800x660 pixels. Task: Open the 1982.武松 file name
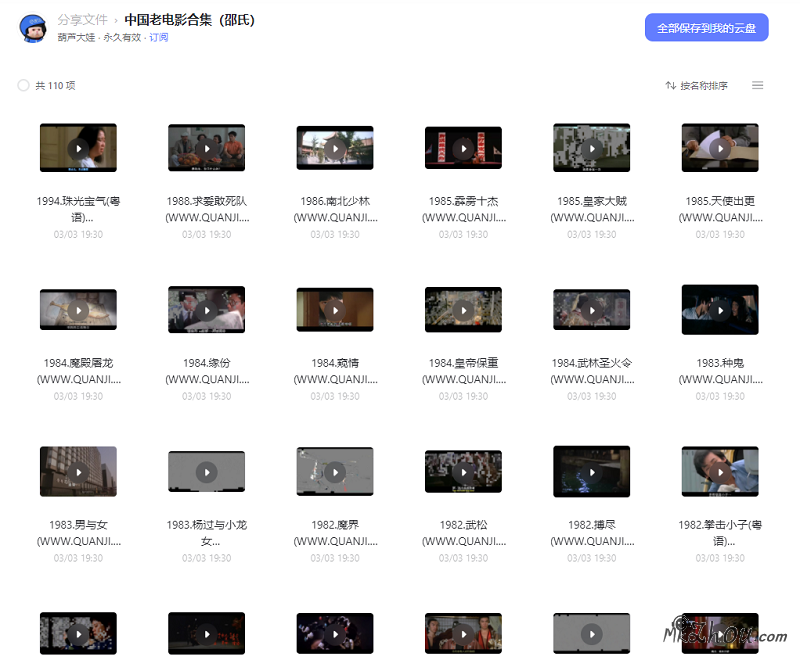click(x=463, y=532)
